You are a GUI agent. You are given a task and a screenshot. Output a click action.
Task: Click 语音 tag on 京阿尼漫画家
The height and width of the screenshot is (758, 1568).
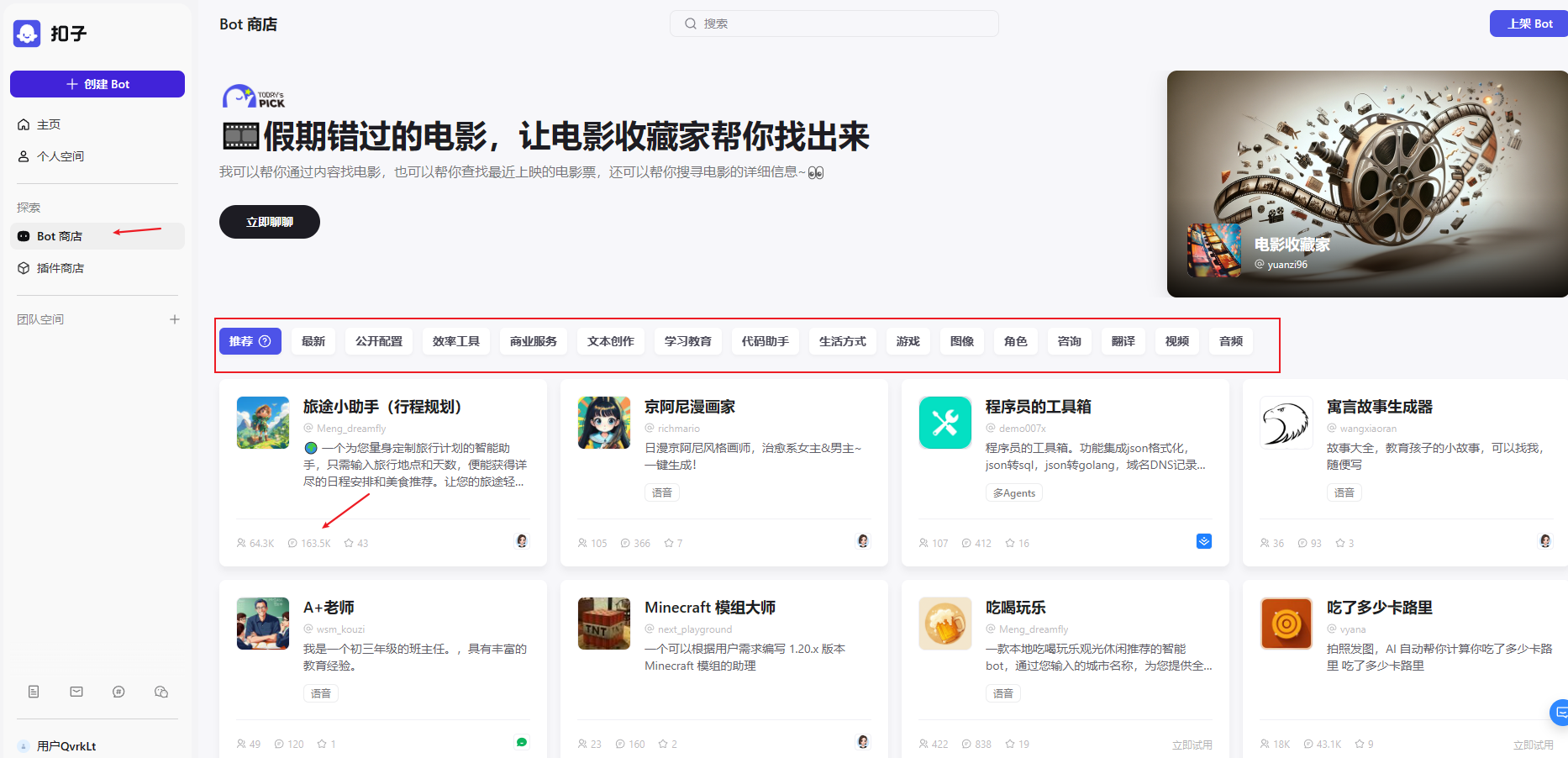[x=662, y=492]
